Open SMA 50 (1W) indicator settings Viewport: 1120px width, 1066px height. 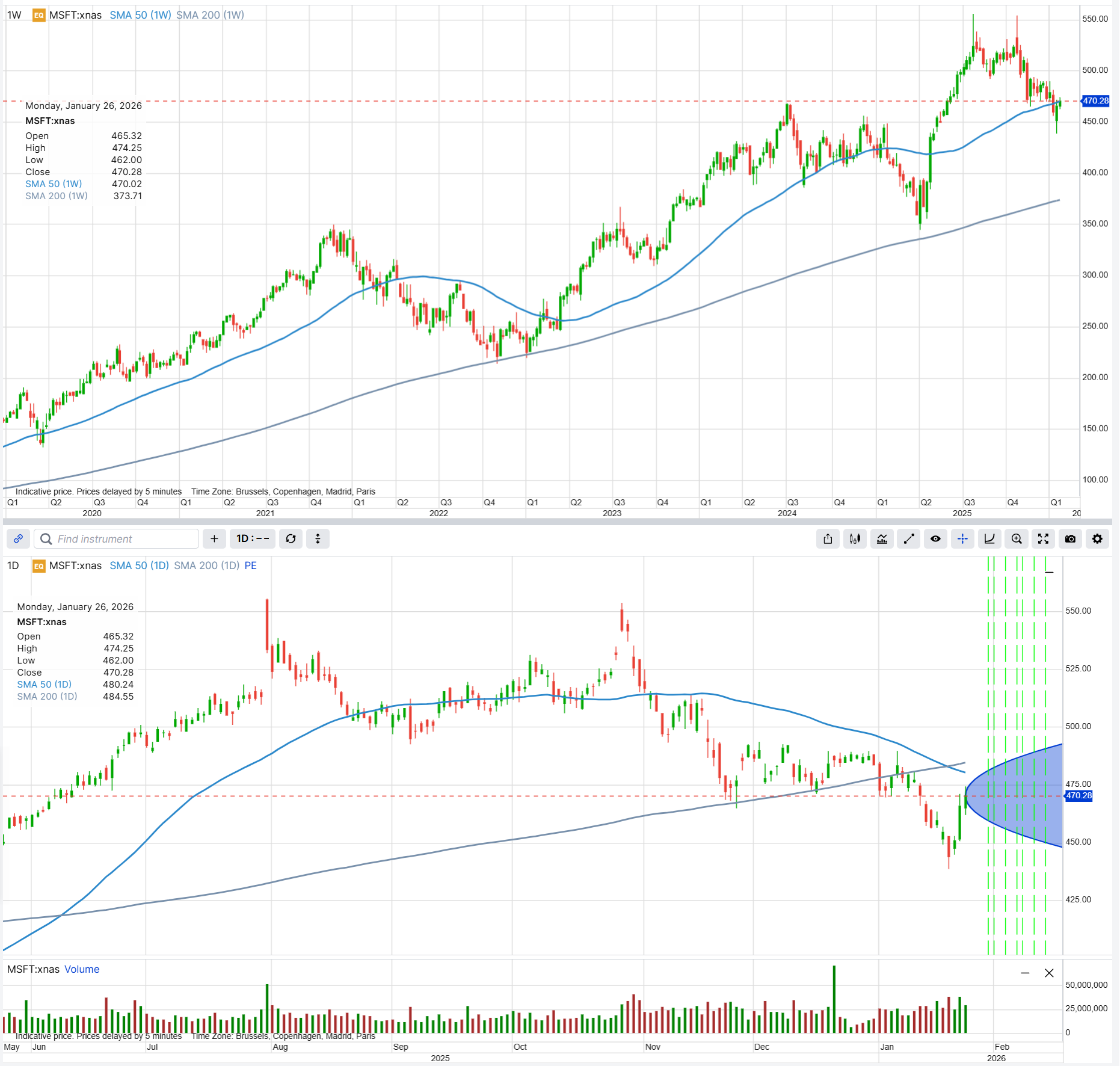pyautogui.click(x=140, y=14)
